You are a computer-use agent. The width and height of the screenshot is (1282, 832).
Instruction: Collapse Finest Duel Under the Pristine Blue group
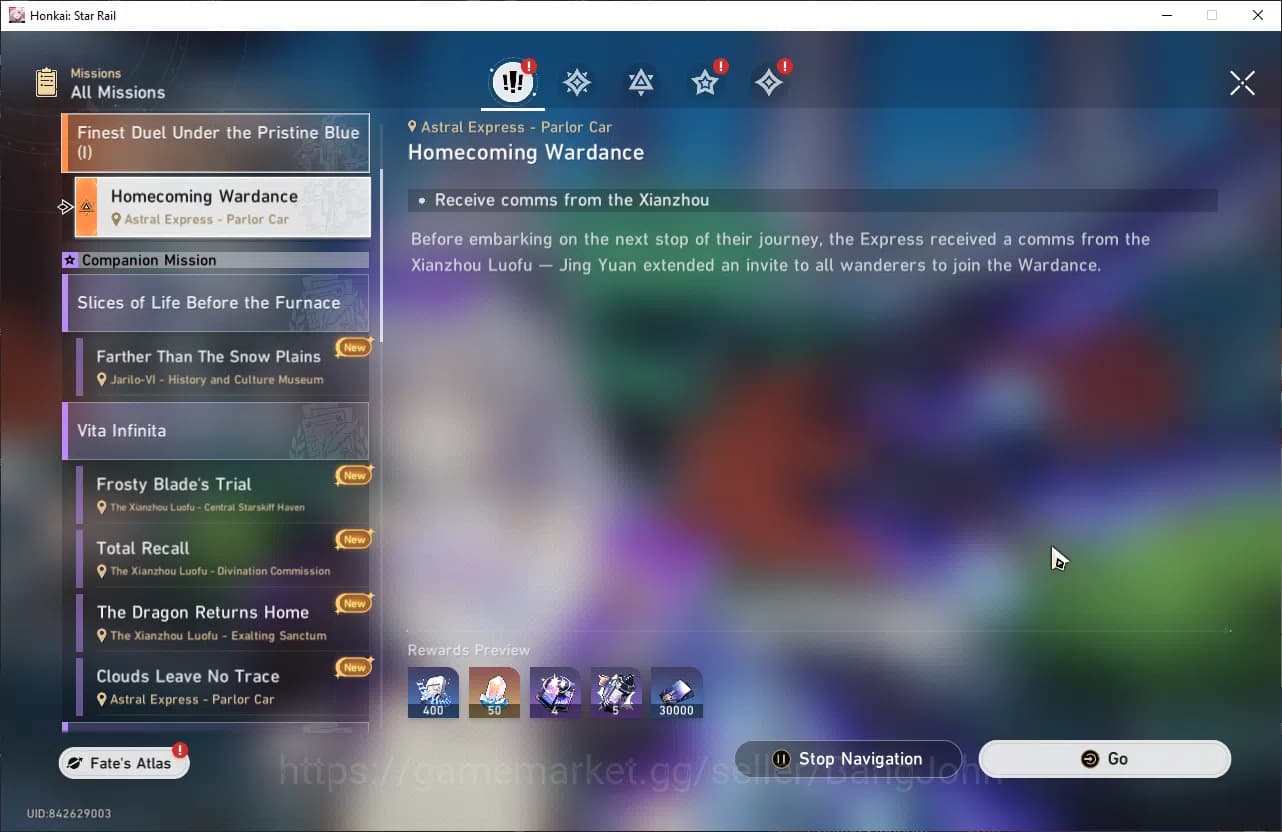click(x=216, y=142)
